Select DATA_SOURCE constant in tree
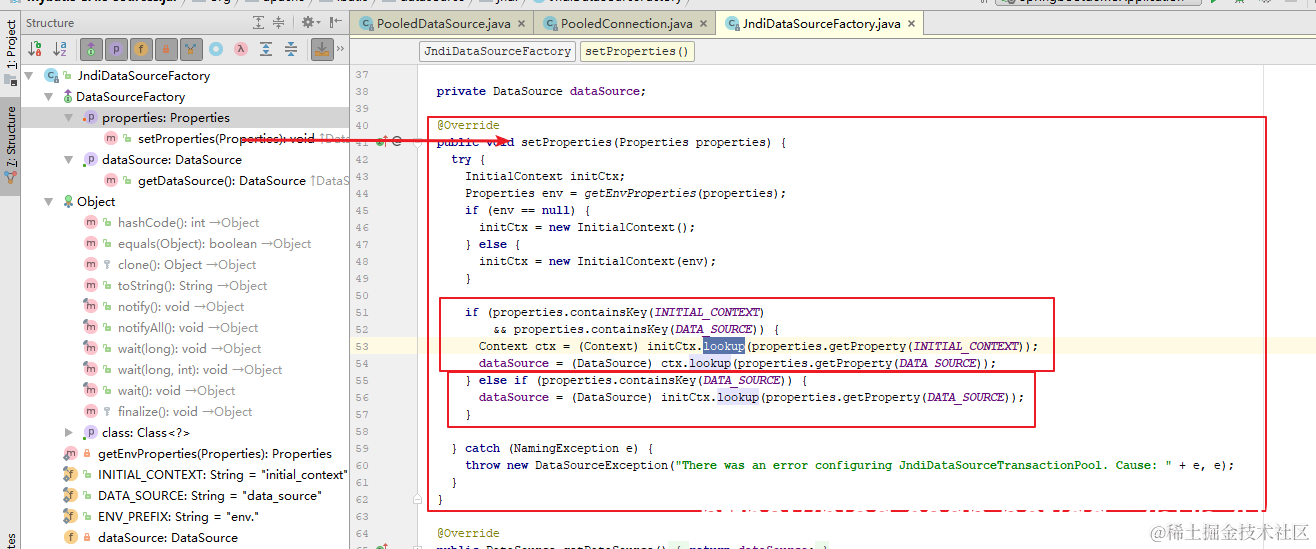1316x549 pixels. click(x=210, y=496)
